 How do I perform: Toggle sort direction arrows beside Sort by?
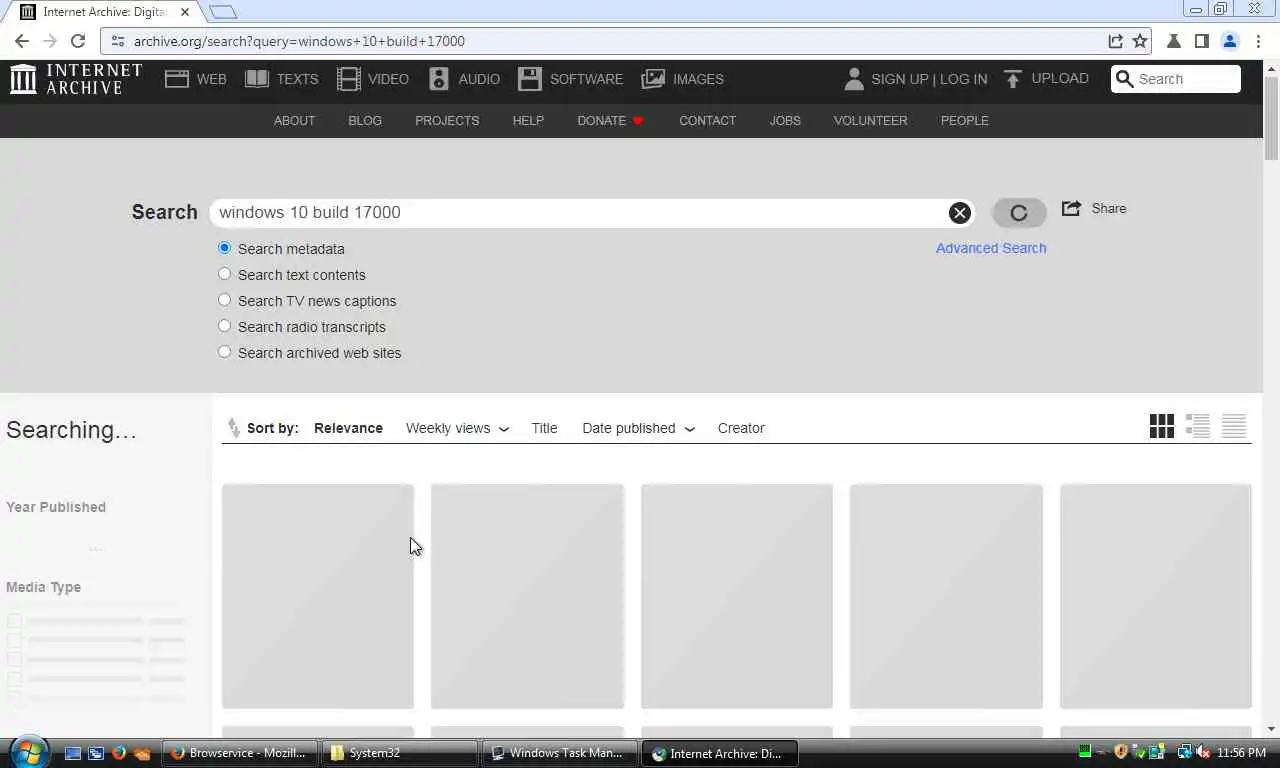coord(234,428)
